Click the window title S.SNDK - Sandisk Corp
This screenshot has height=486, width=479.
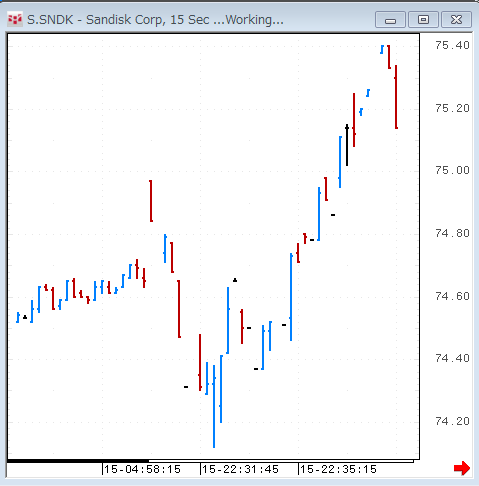(x=96, y=20)
